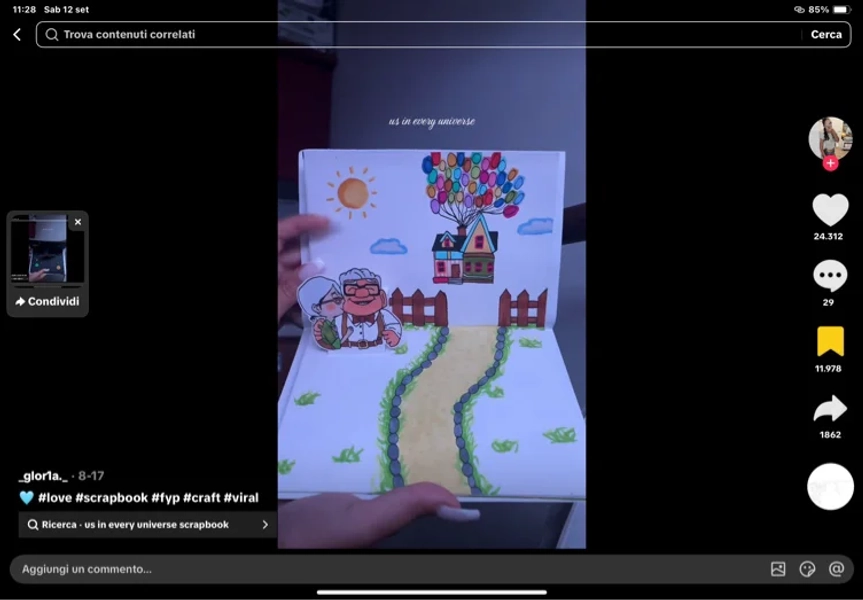Like the video with heart icon

click(830, 210)
